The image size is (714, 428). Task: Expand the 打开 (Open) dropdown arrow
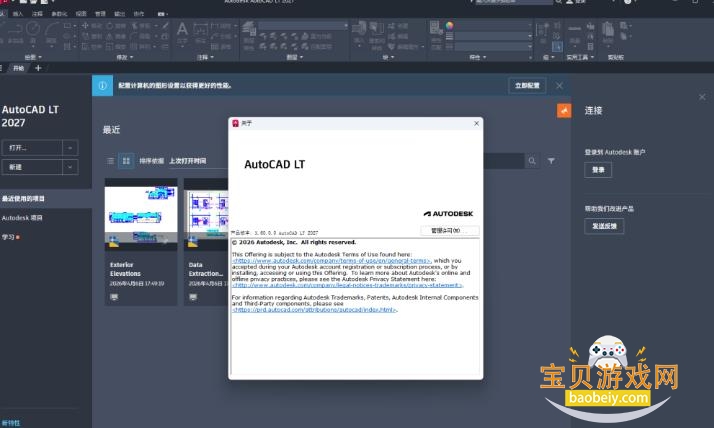70,148
